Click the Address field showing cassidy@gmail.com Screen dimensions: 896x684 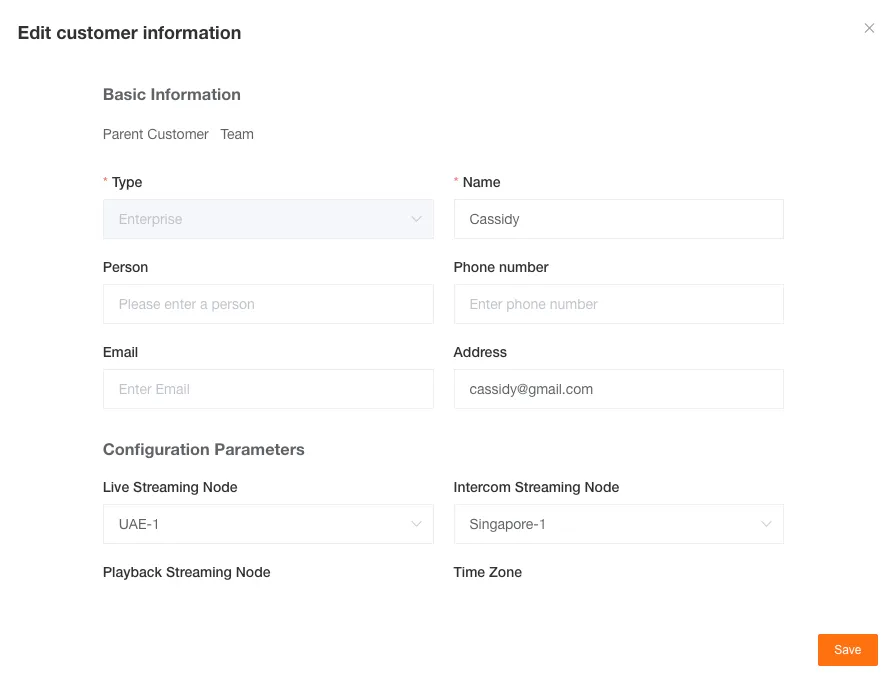(618, 389)
